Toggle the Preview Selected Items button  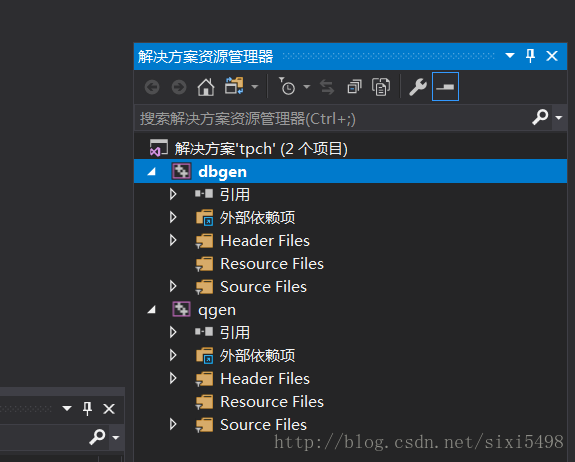click(x=445, y=87)
